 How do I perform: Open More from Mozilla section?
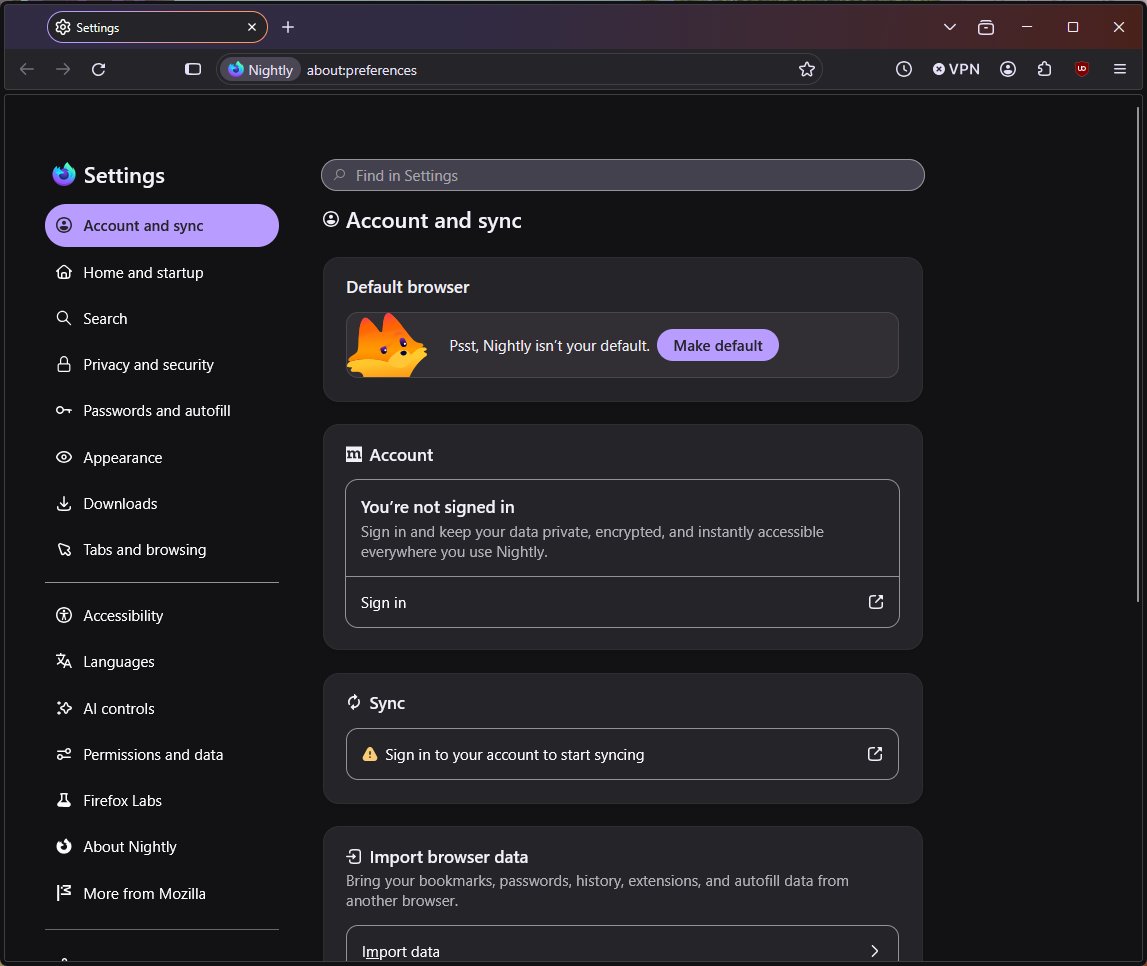coord(162,893)
